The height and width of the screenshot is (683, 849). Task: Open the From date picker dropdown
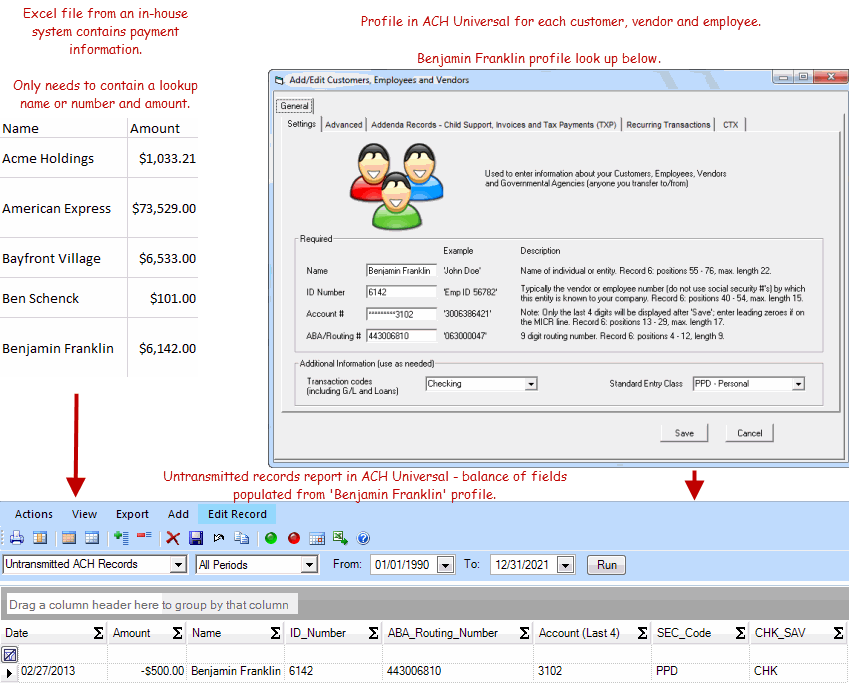[x=445, y=565]
